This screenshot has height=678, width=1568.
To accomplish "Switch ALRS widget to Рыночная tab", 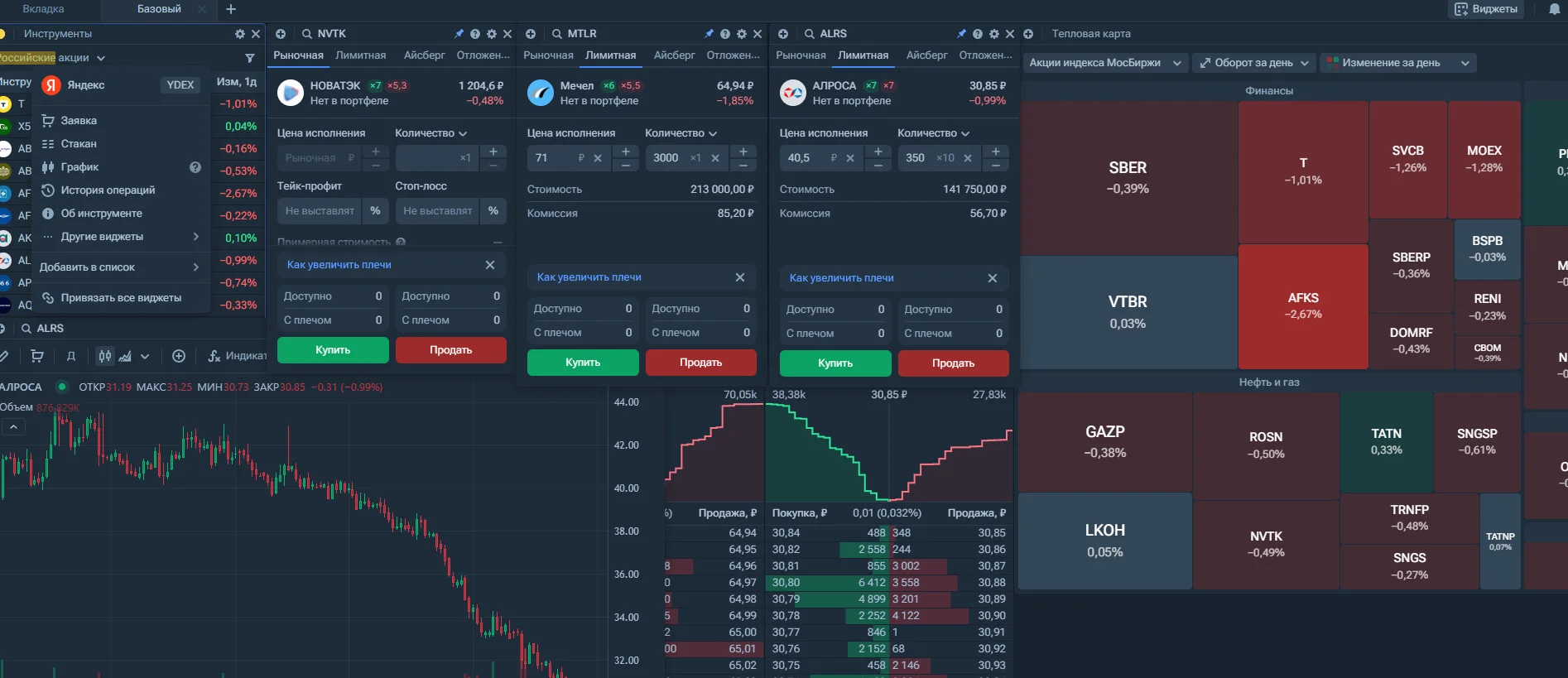I will [x=801, y=55].
